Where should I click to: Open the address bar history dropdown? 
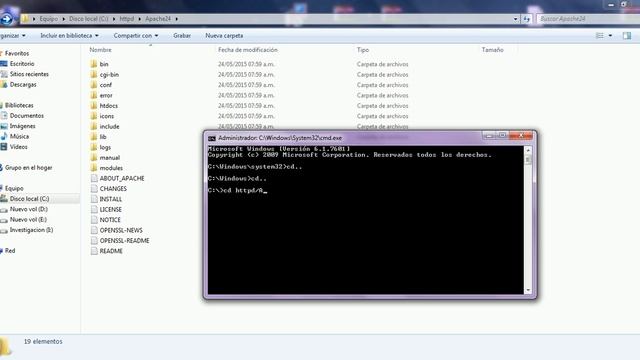pos(516,19)
